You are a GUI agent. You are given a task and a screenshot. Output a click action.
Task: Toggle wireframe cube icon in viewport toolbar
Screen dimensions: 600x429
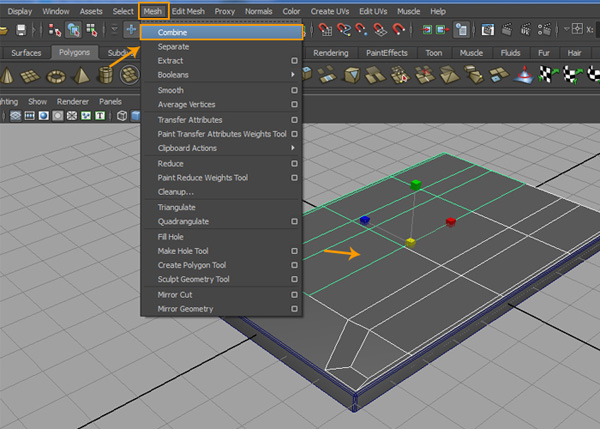point(122,116)
